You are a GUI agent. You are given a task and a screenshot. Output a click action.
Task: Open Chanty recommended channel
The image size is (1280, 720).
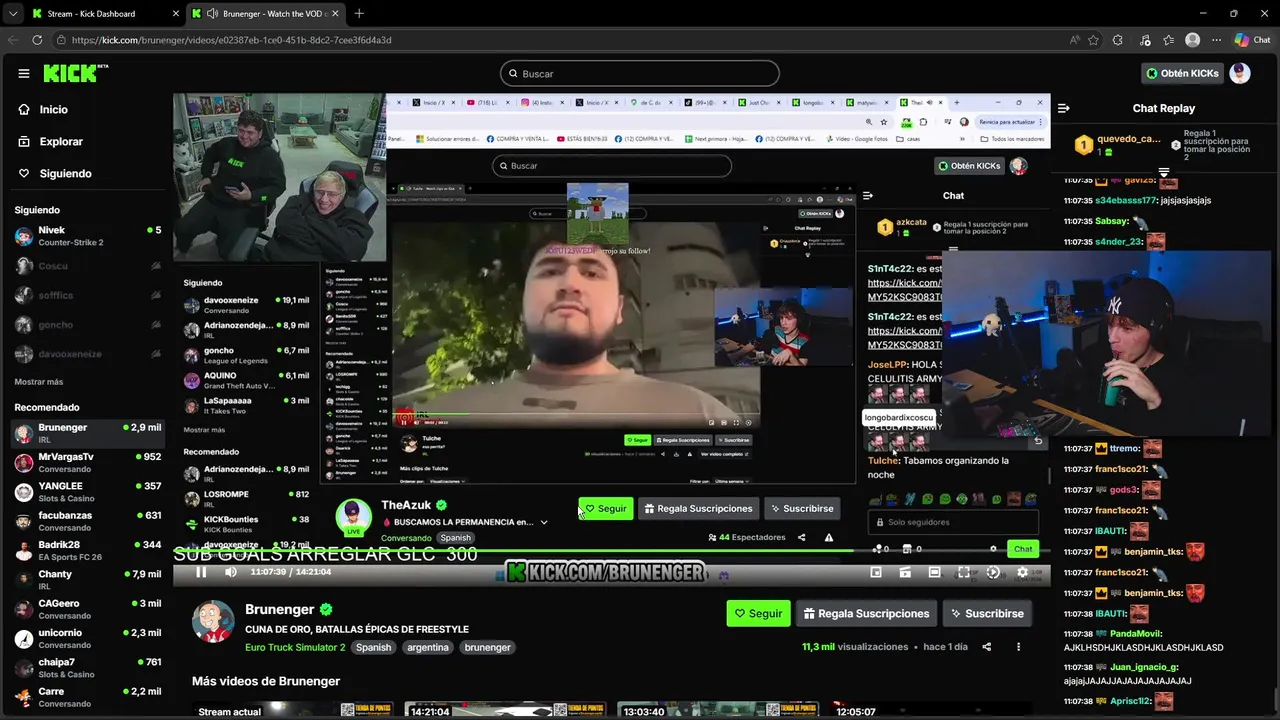click(87, 580)
